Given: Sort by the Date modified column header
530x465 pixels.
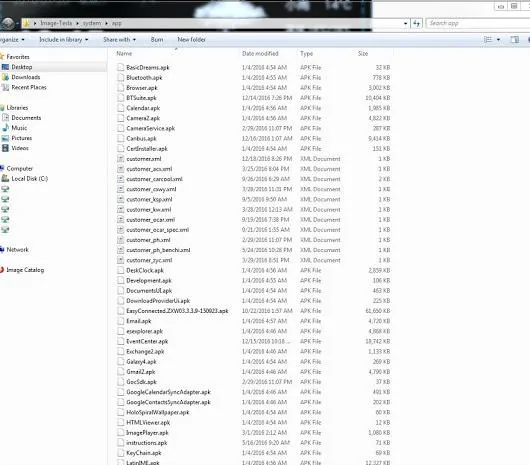Looking at the screenshot, I should (260, 53).
